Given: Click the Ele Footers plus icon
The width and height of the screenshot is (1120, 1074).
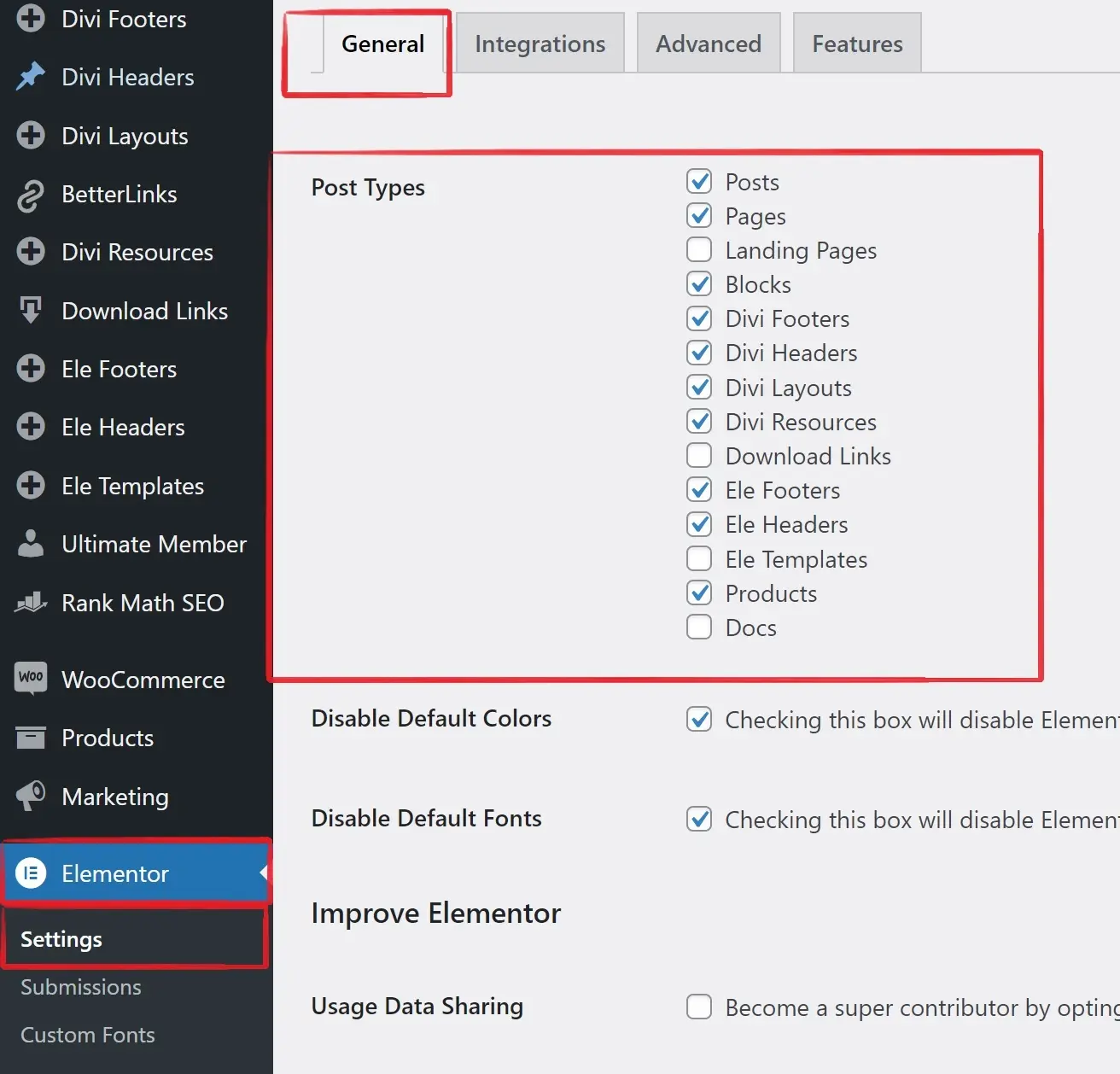Looking at the screenshot, I should coord(31,369).
